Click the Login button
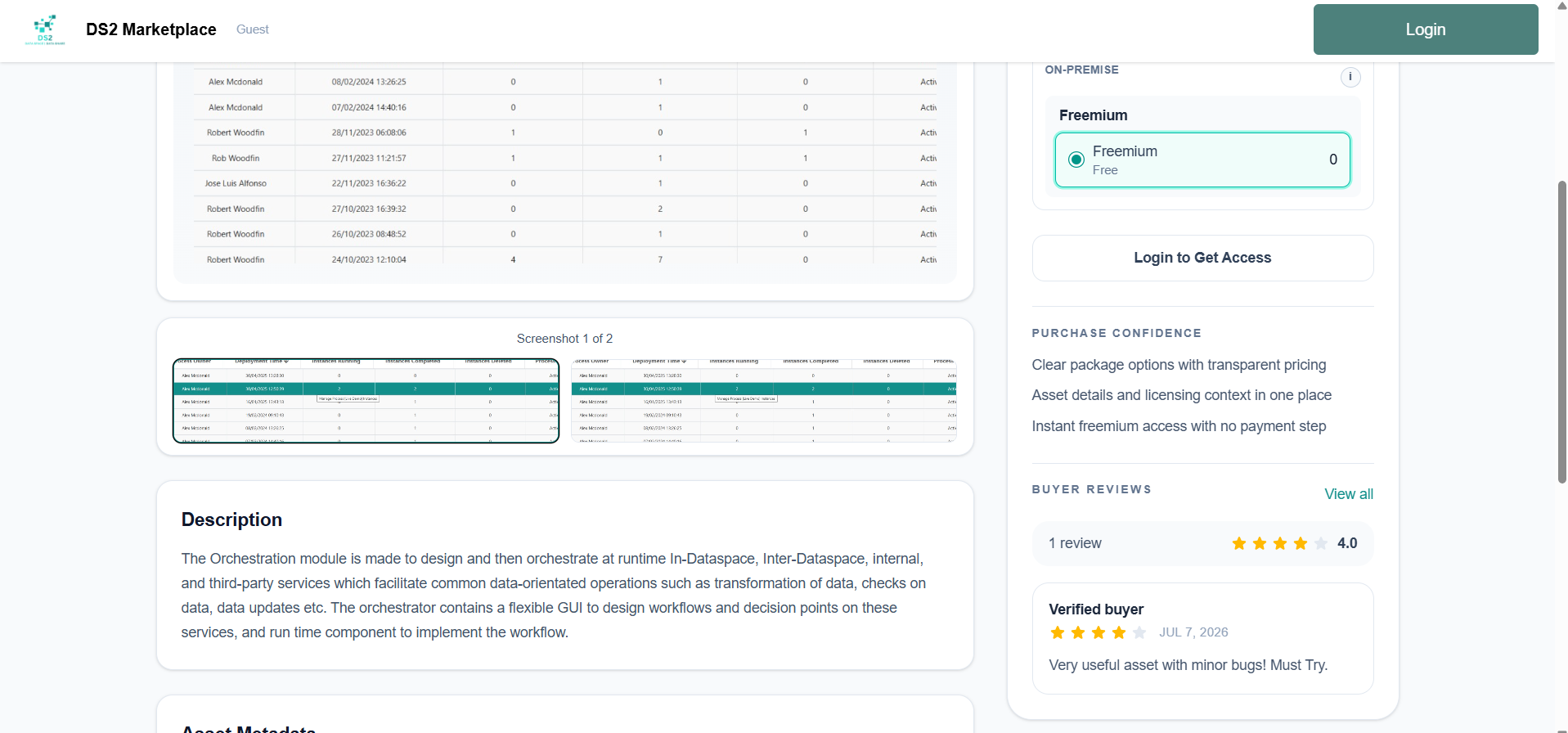Image resolution: width=1568 pixels, height=733 pixels. pos(1426,29)
